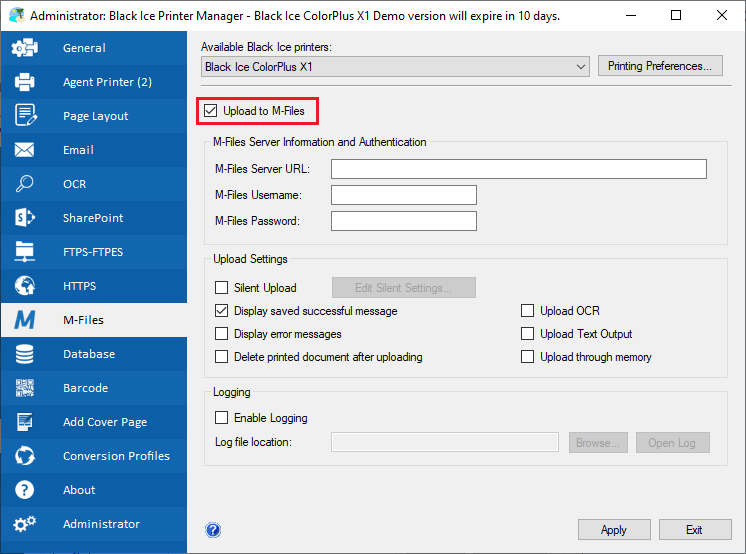Focus the M-Files Password input field

403,221
